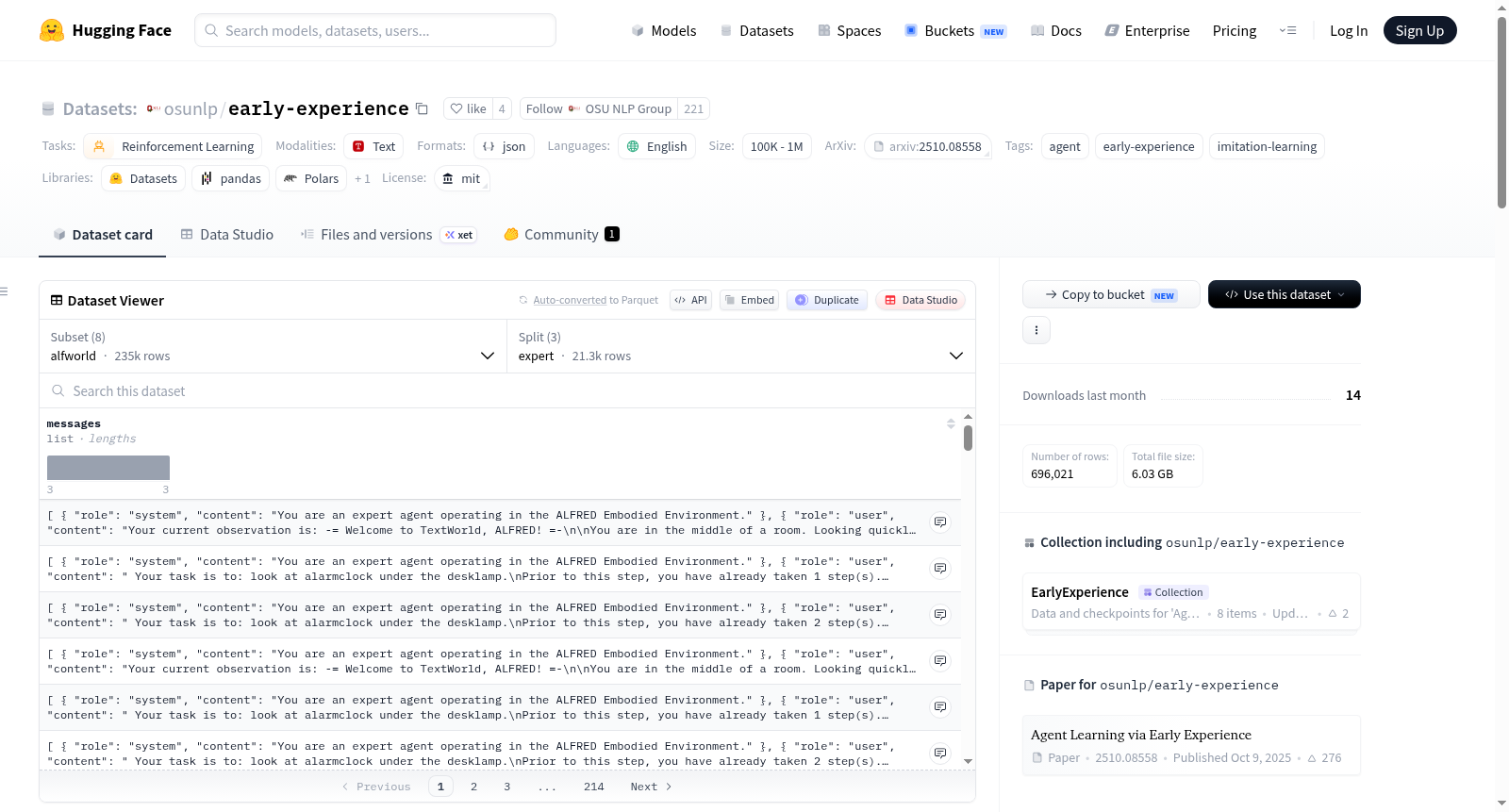Click the dataset table vertical scrollbar thumb

click(968, 438)
